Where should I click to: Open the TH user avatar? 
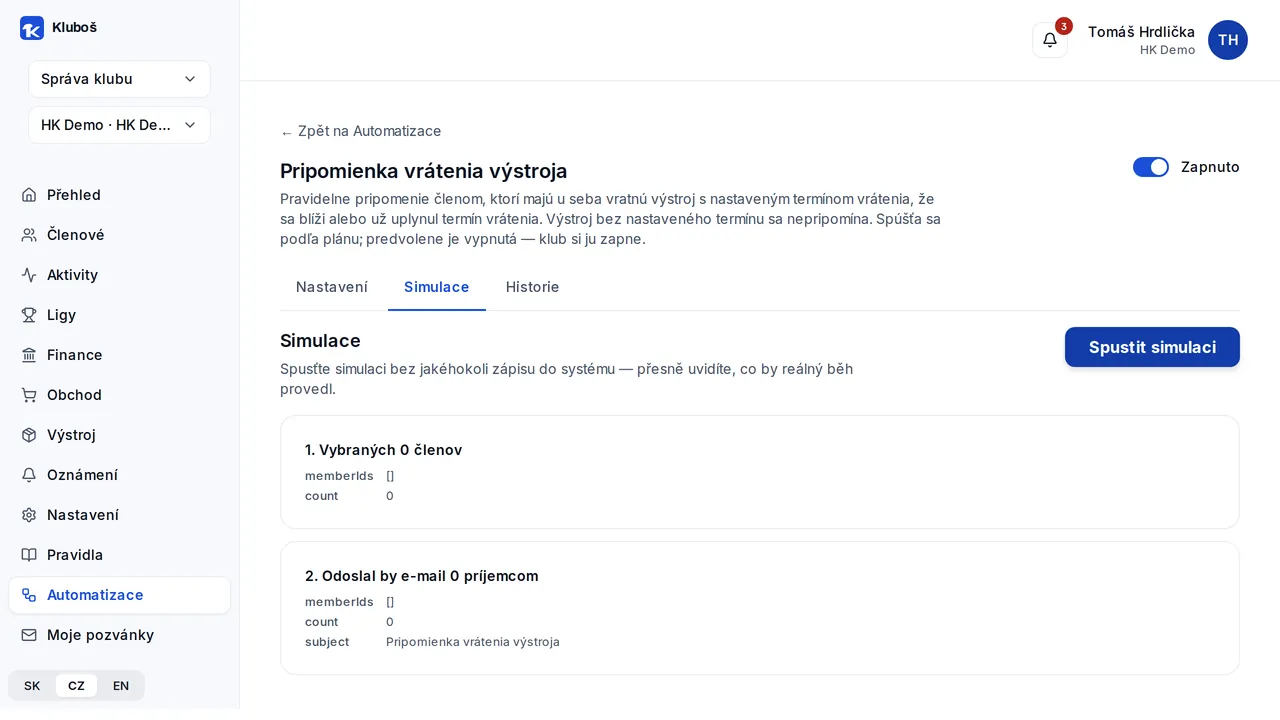[1228, 40]
